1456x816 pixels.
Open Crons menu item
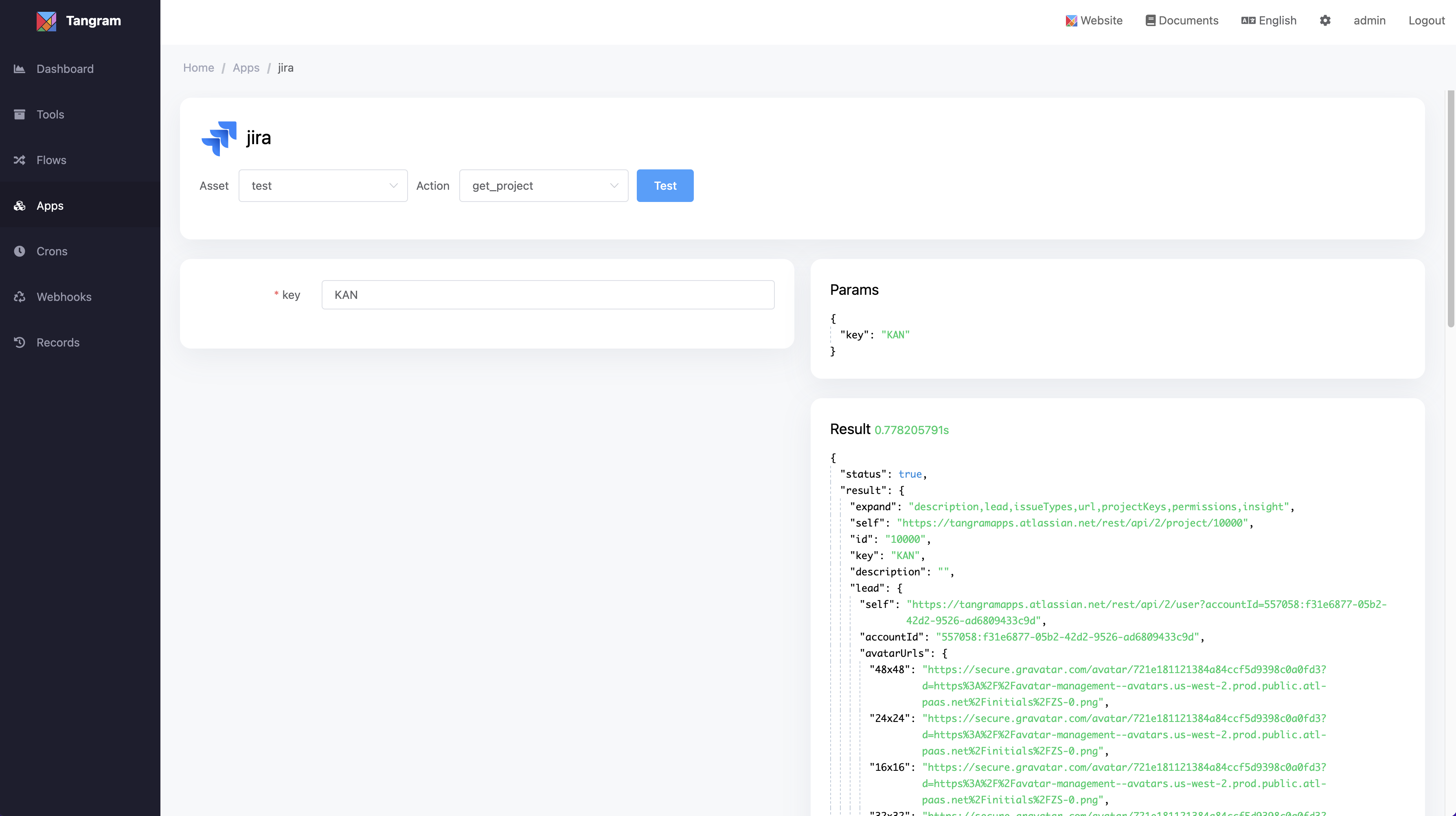(80, 252)
